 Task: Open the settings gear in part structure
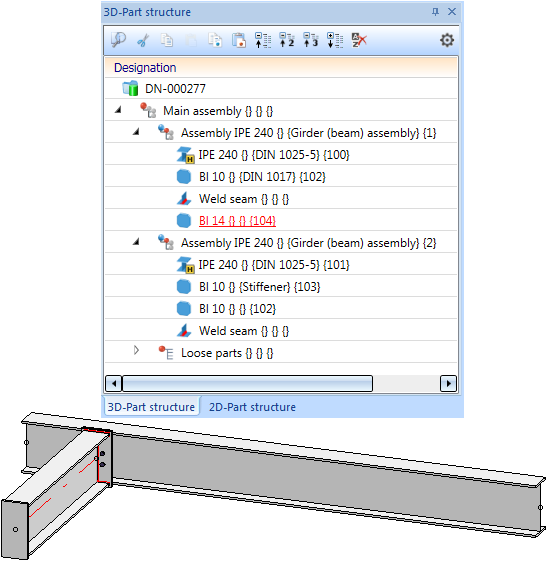(x=447, y=40)
